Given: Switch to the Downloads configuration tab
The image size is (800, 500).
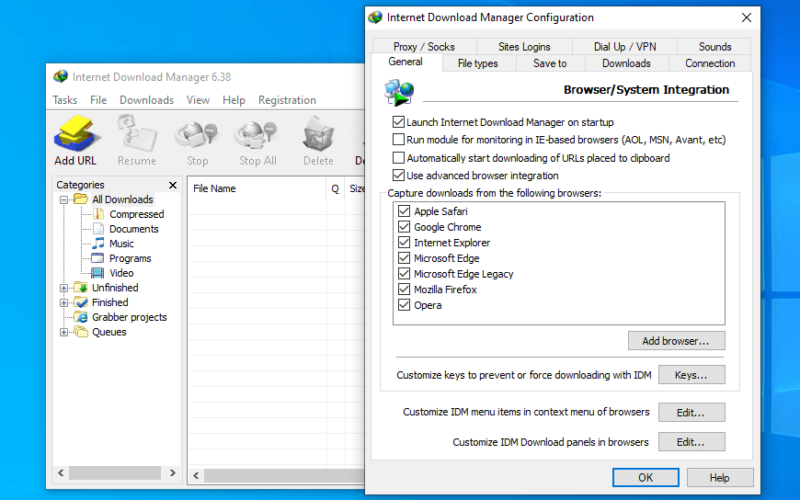Looking at the screenshot, I should pyautogui.click(x=626, y=63).
